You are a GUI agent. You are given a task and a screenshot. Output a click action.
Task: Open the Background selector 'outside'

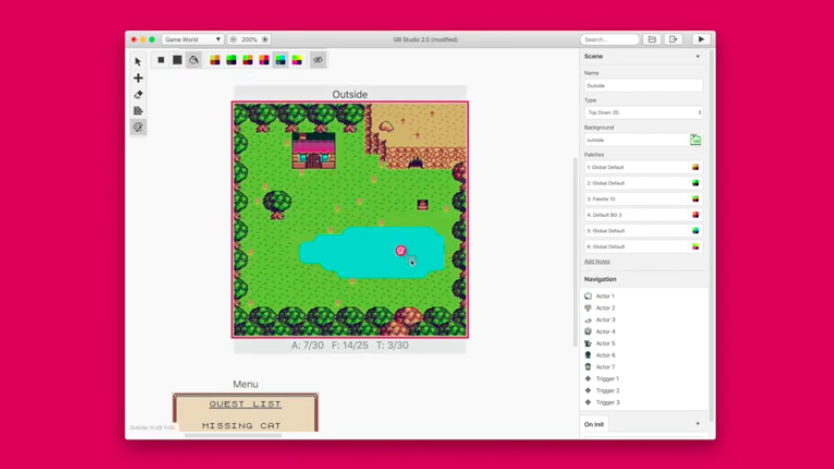pos(636,140)
